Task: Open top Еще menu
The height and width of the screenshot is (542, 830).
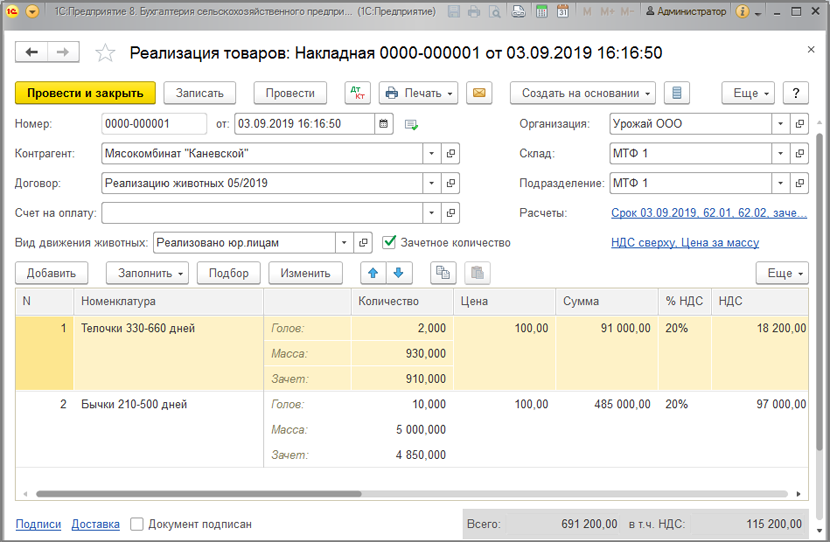Action: 748,93
